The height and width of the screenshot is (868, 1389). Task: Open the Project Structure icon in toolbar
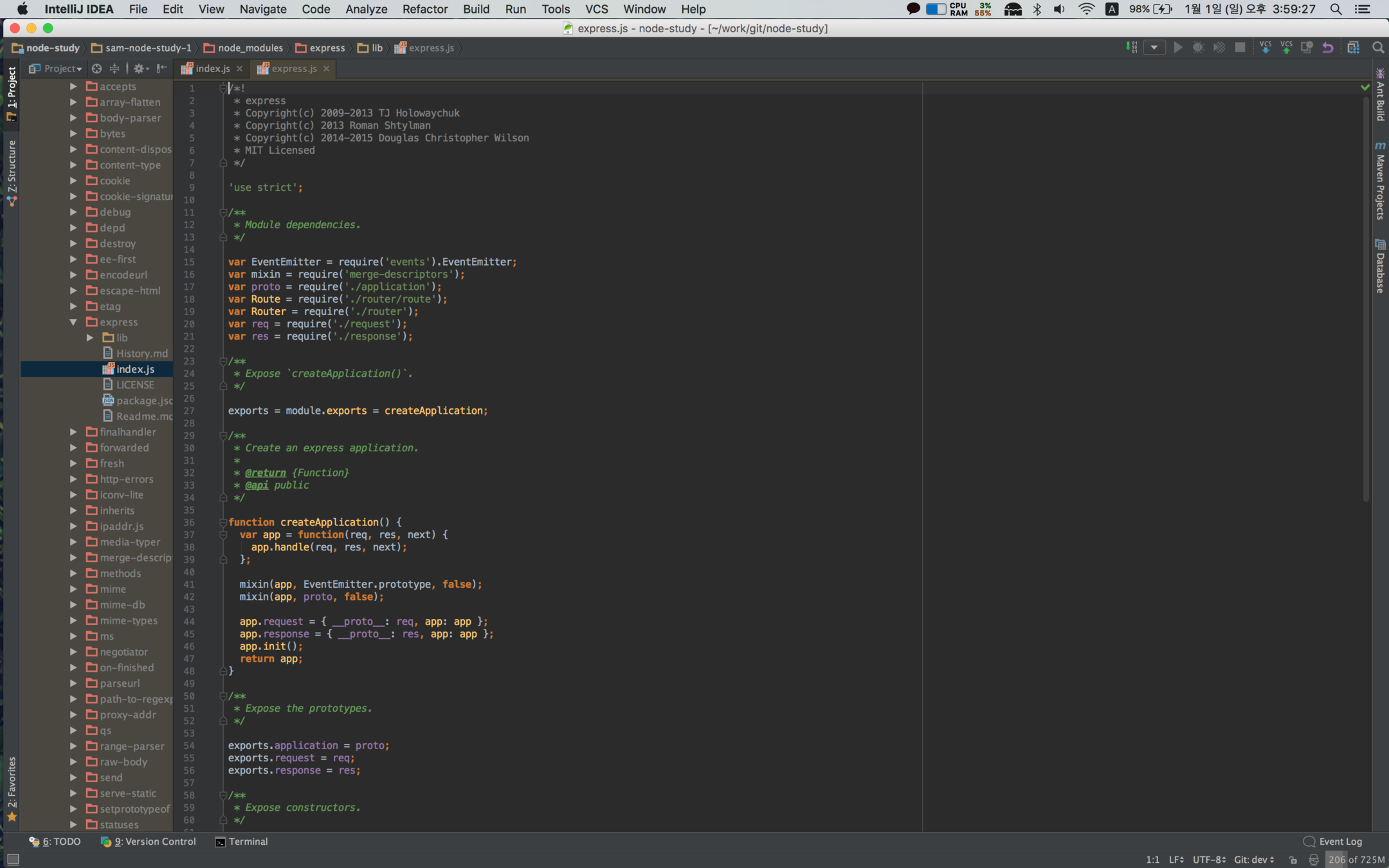(x=1353, y=48)
